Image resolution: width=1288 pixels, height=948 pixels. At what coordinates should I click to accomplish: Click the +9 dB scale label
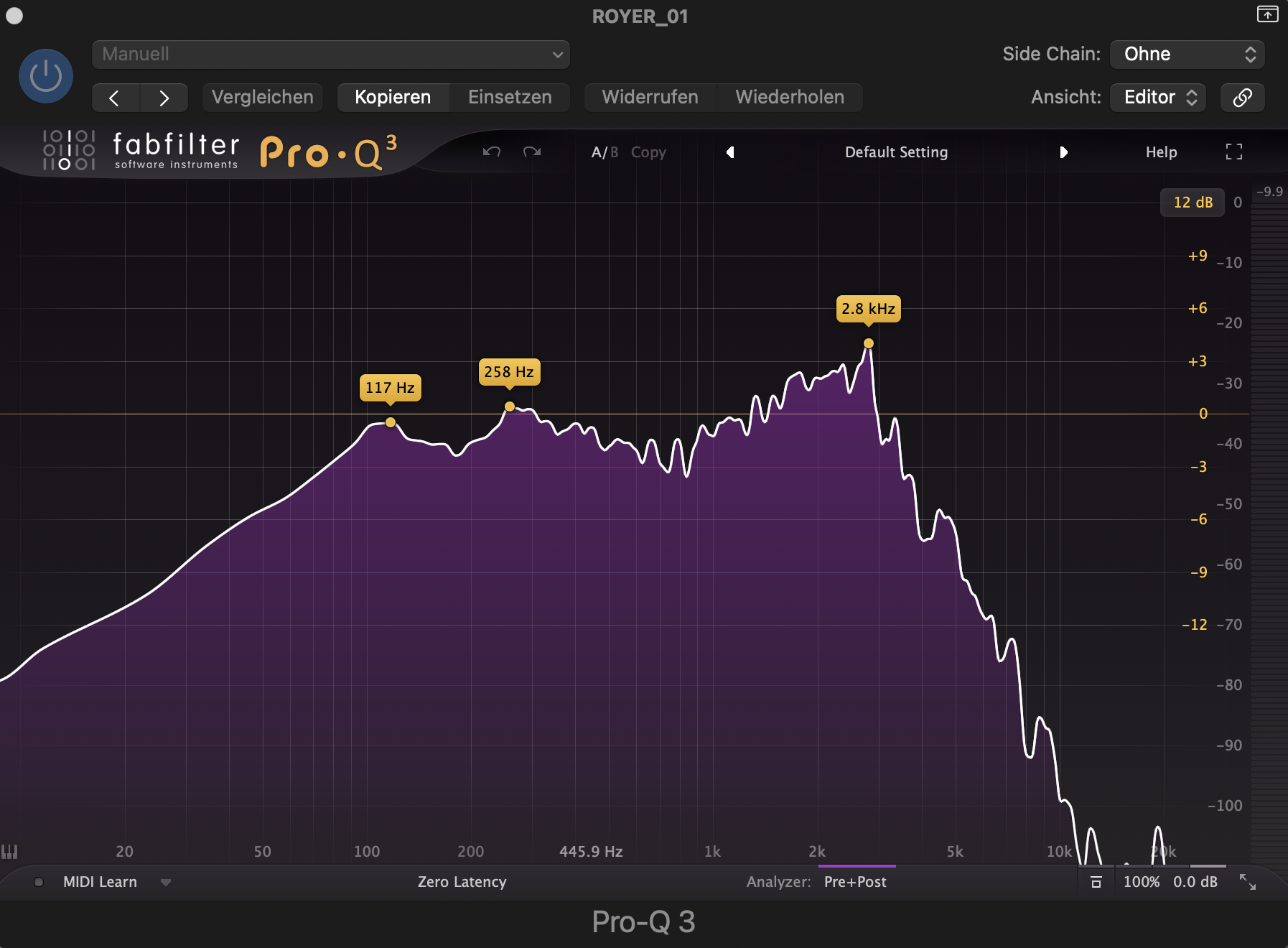(x=1198, y=256)
